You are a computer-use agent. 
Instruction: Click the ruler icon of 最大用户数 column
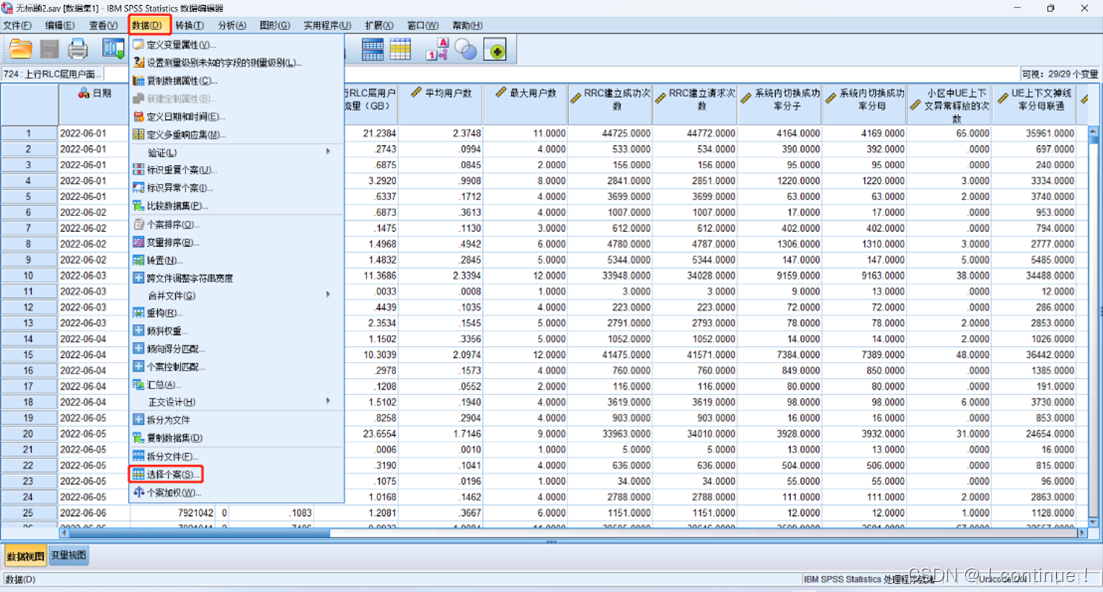point(501,92)
